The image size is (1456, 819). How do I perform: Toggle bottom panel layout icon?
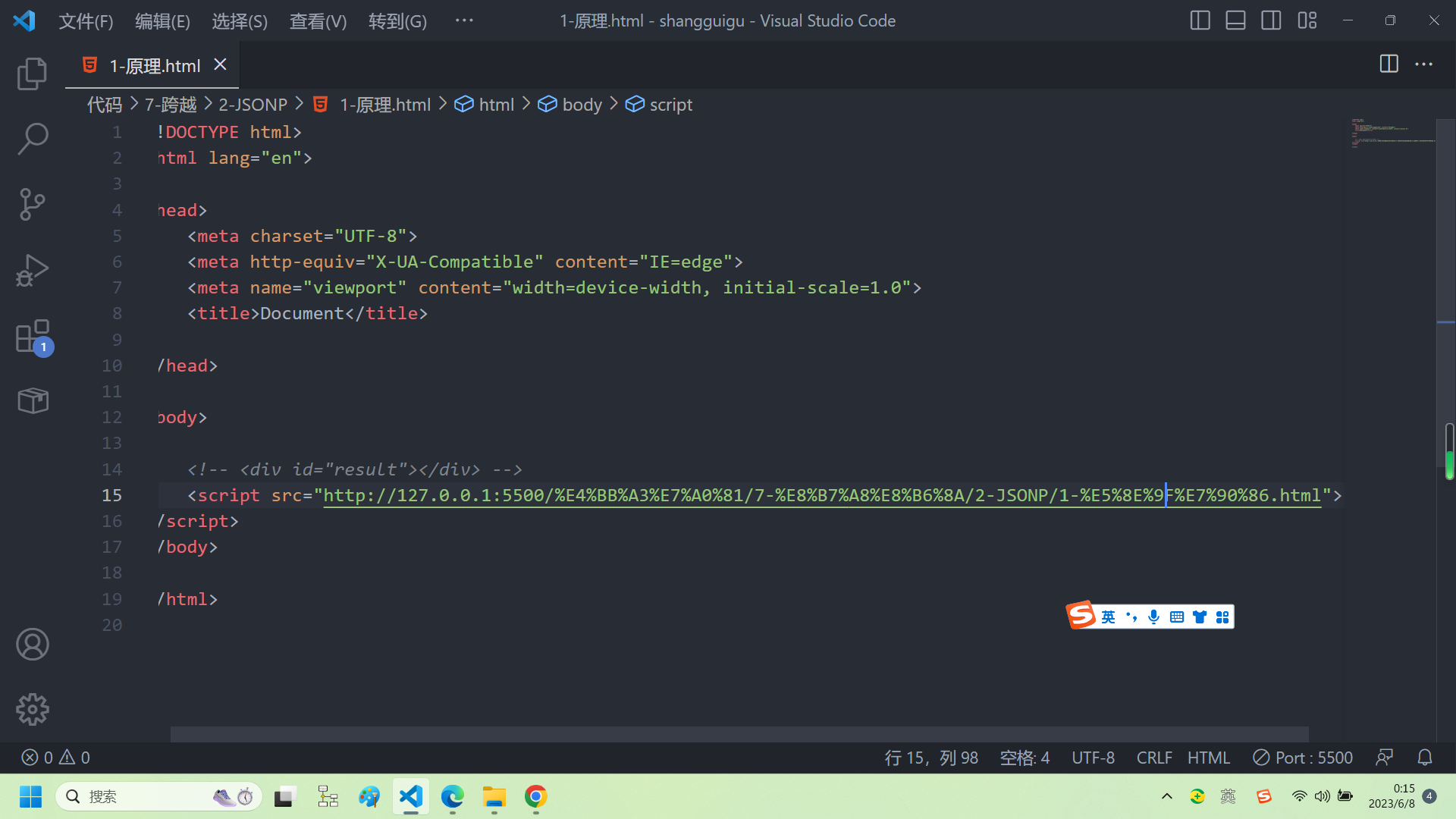coord(1235,20)
